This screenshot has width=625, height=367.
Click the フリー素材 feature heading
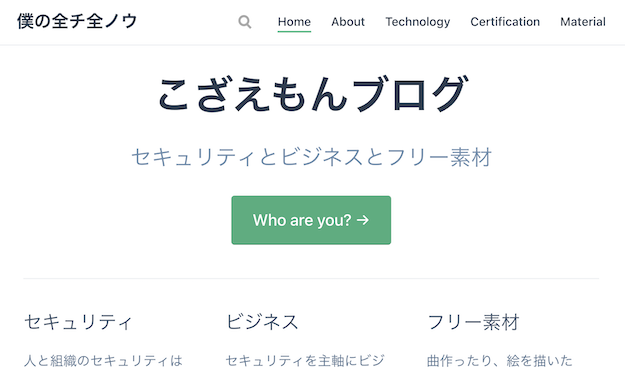[x=474, y=322]
